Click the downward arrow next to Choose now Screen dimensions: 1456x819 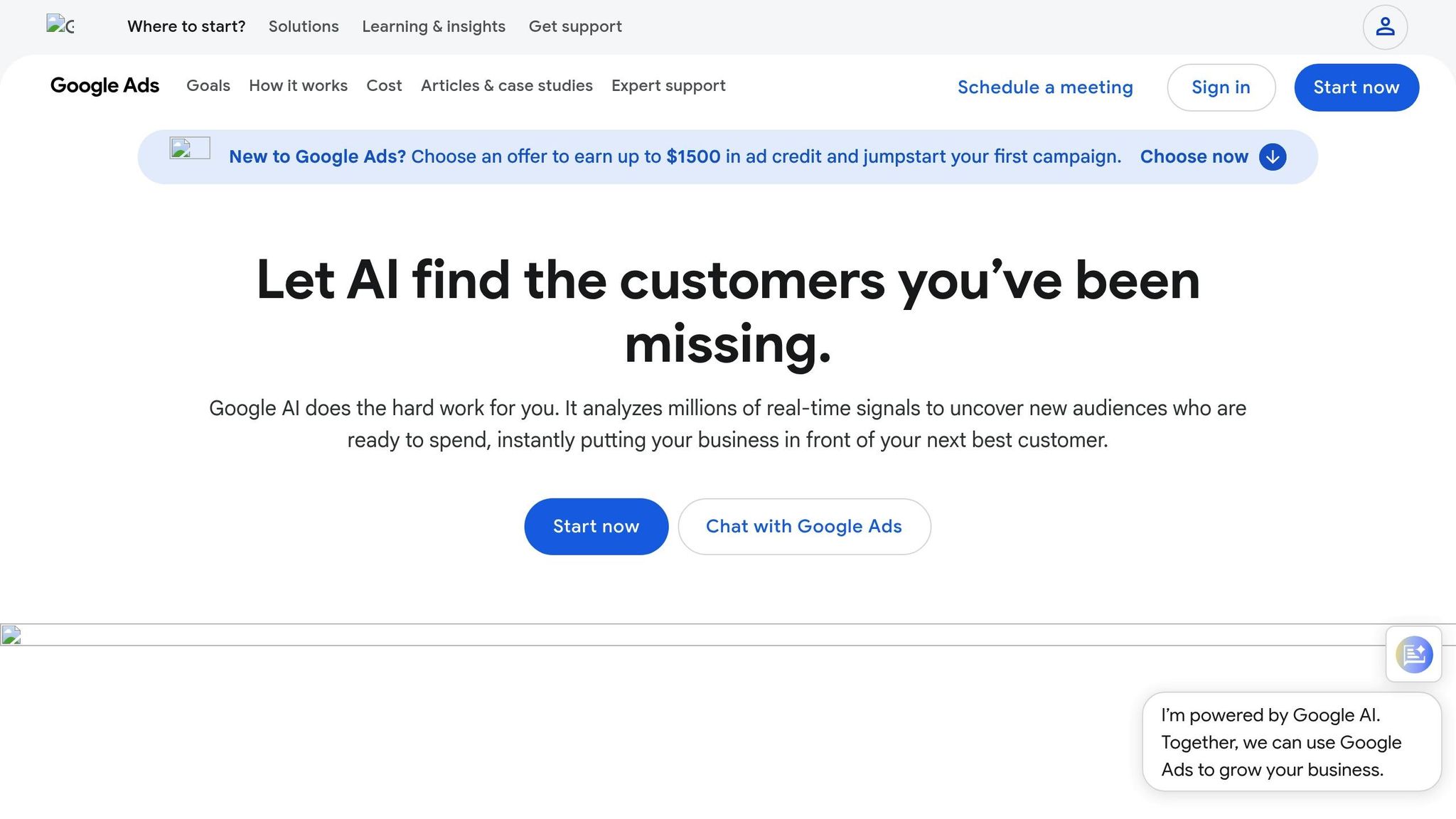[1272, 157]
